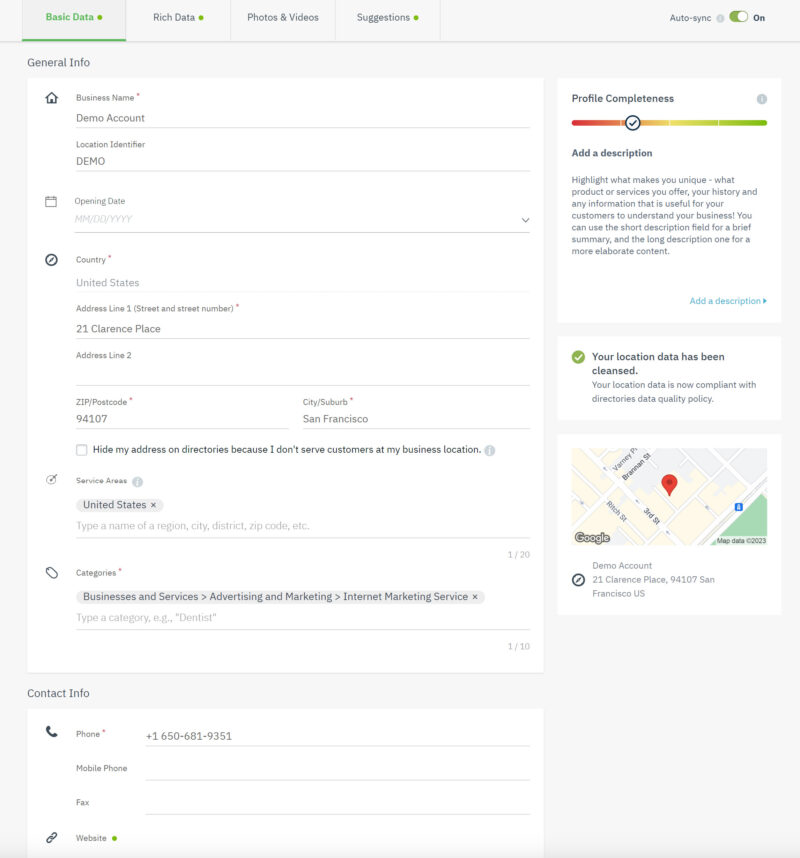Click the Profile Completeness progress marker

coord(632,123)
